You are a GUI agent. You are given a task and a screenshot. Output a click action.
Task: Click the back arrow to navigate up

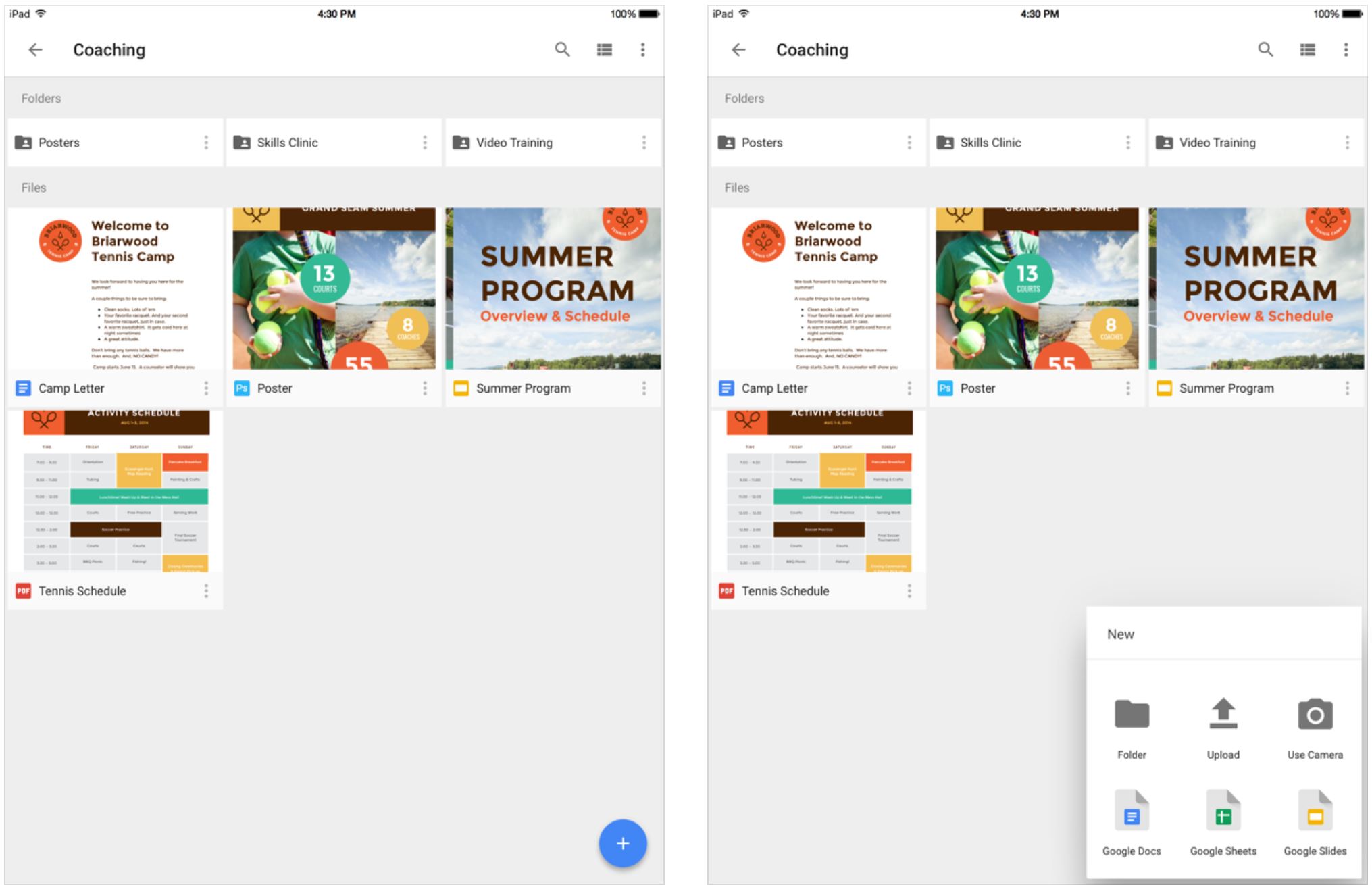(35, 49)
